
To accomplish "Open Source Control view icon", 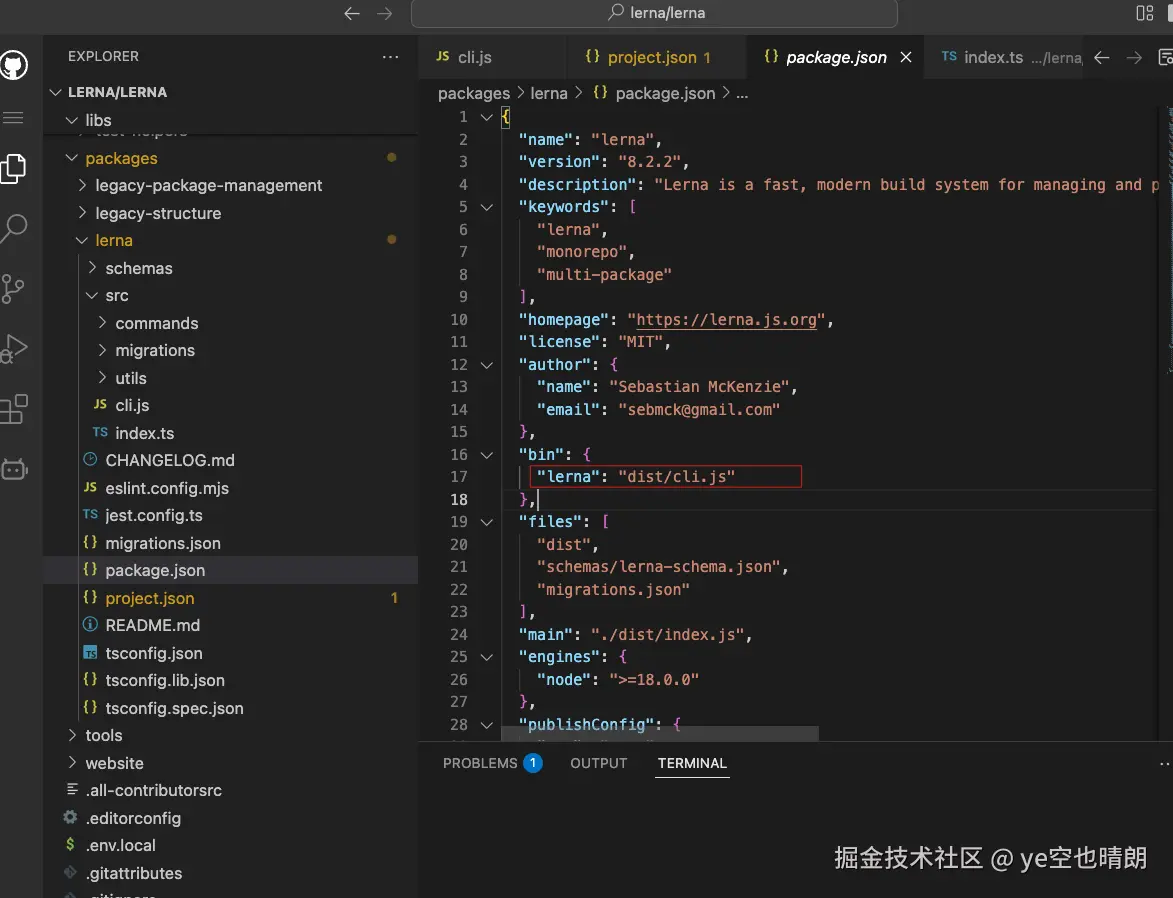I will pos(14,289).
